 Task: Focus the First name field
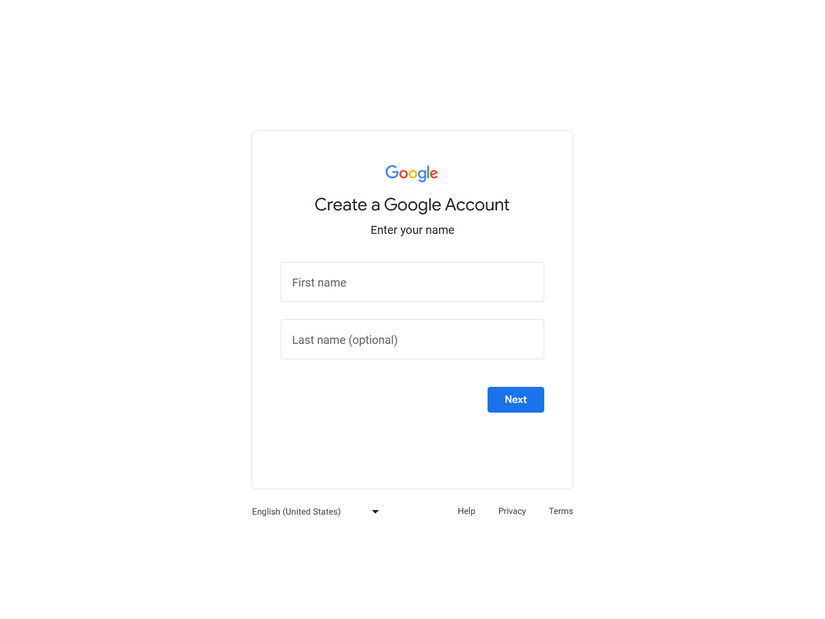pos(412,282)
